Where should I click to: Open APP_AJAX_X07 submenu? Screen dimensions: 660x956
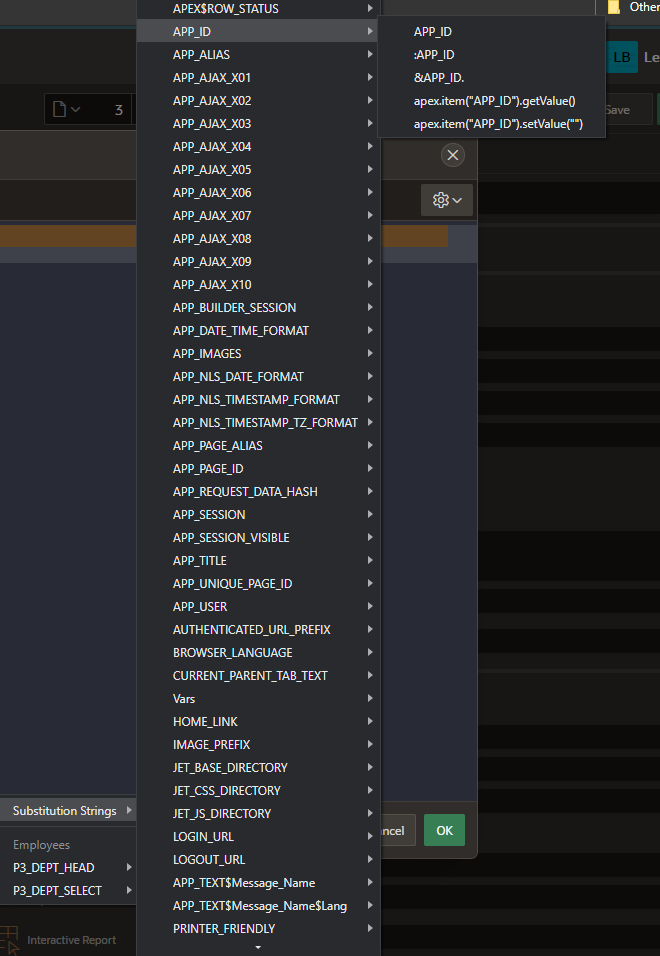pyautogui.click(x=258, y=216)
